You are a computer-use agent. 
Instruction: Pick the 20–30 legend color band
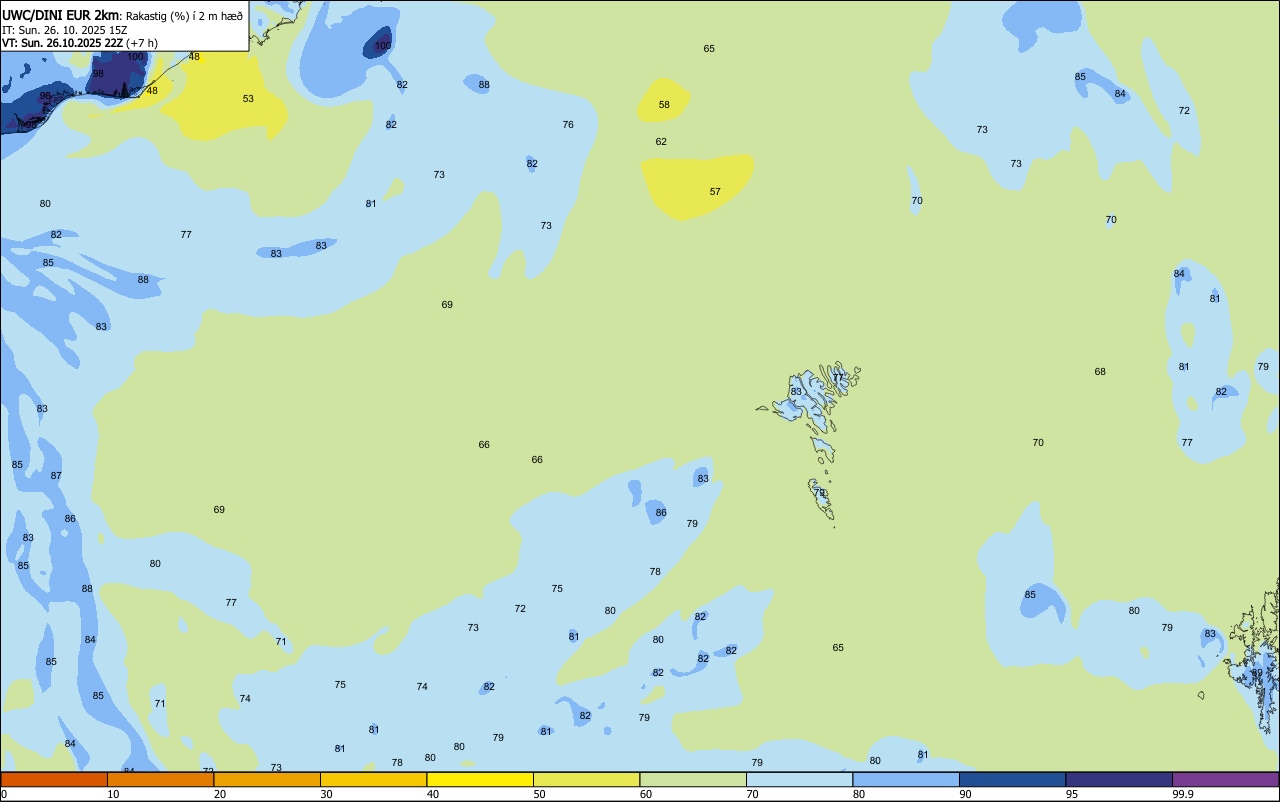267,779
